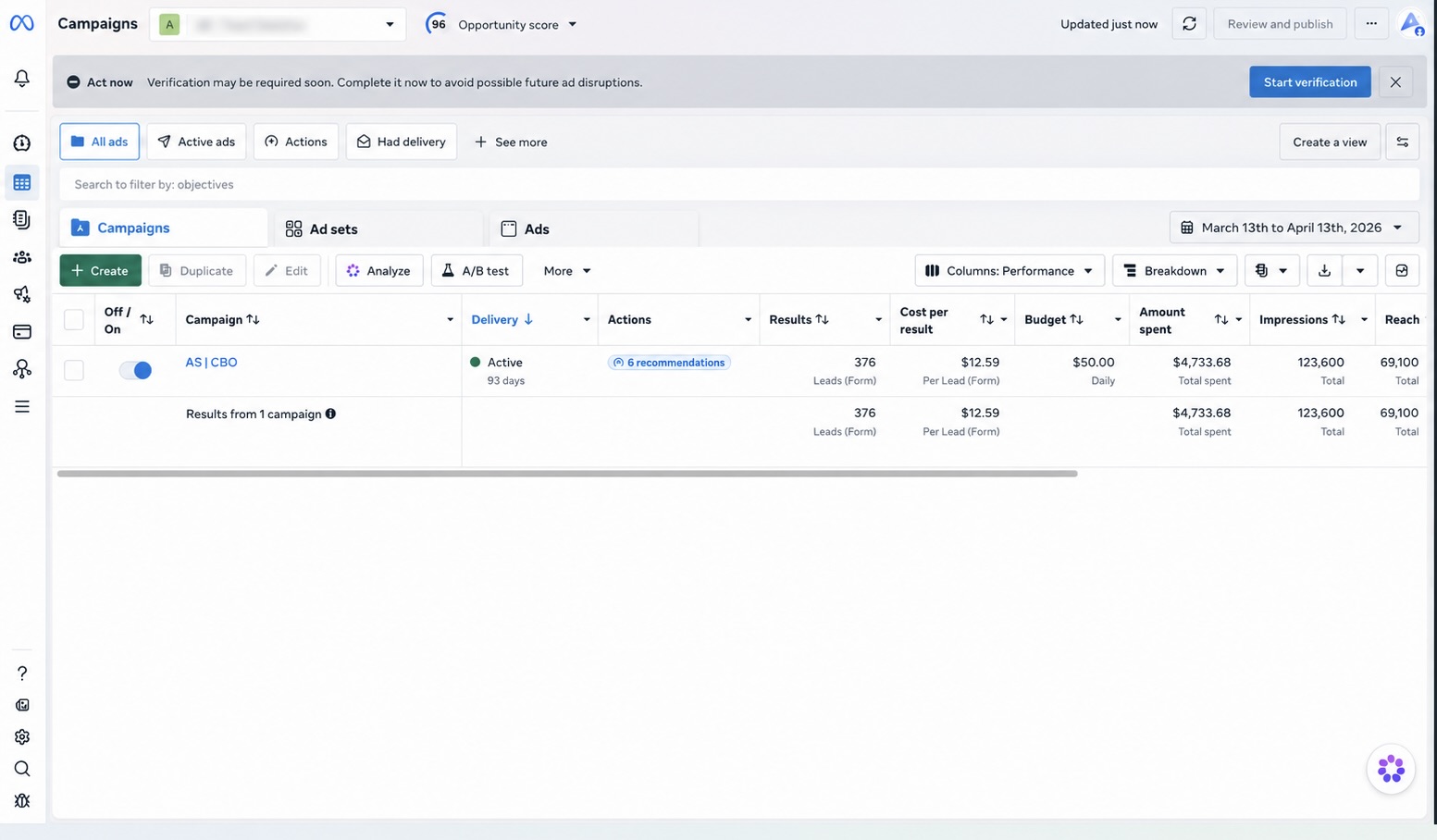Image resolution: width=1437 pixels, height=840 pixels.
Task: Open Billing card icon in sidebar
Action: [x=21, y=332]
